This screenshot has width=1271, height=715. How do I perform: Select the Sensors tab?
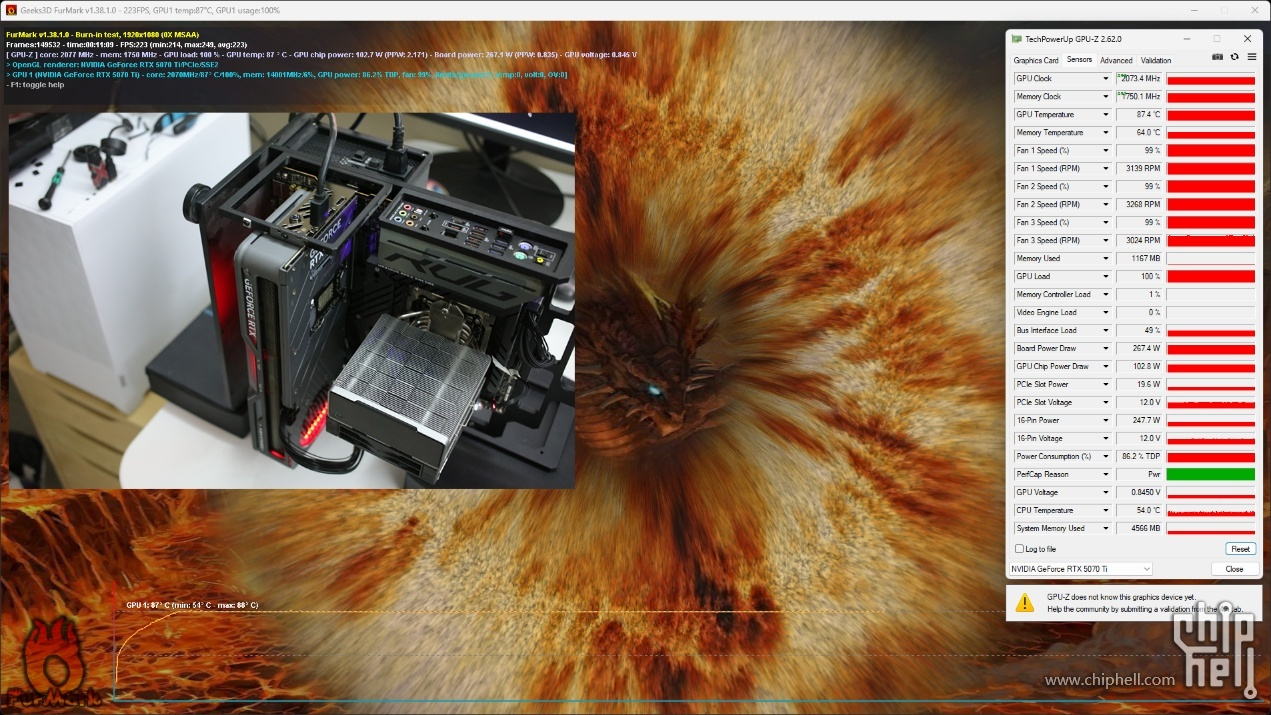(x=1079, y=60)
